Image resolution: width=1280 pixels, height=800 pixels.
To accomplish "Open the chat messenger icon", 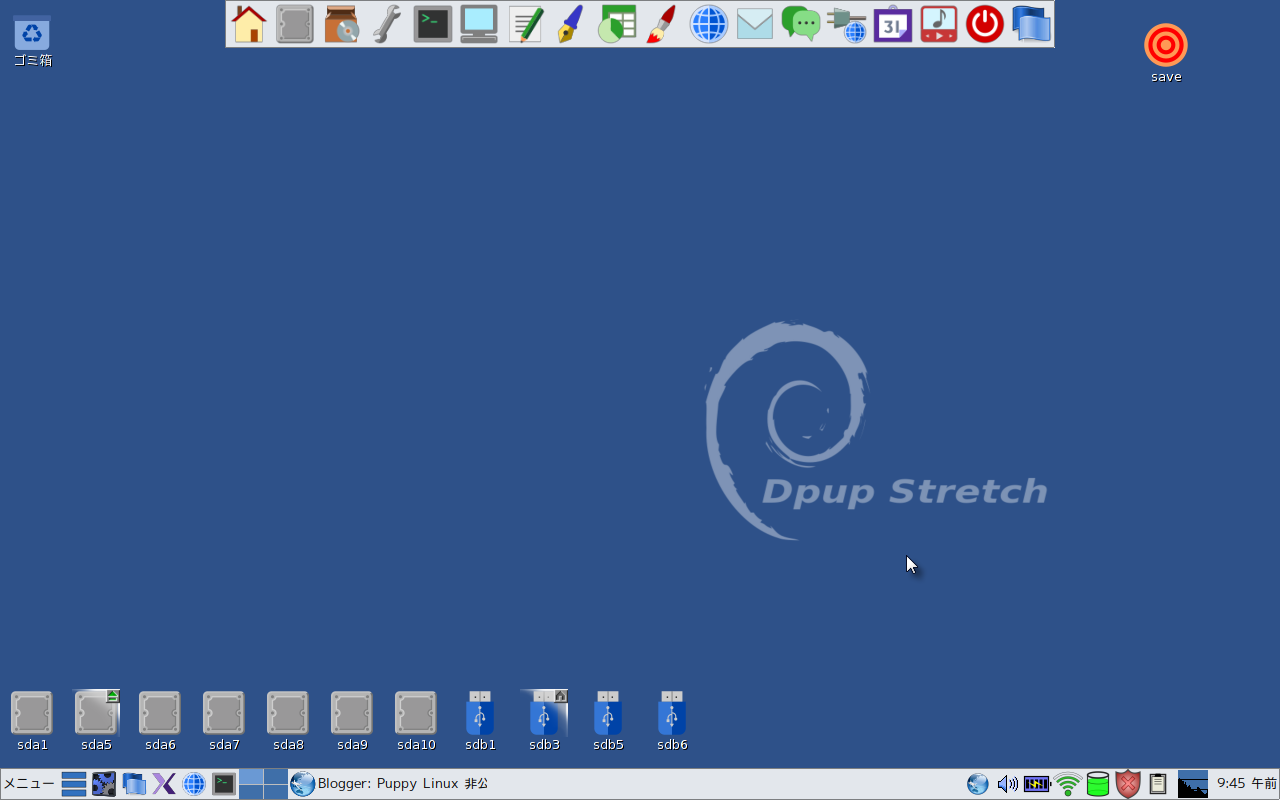I will click(x=801, y=23).
